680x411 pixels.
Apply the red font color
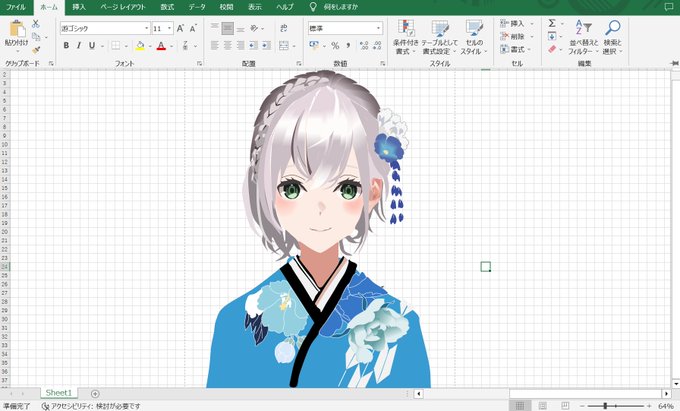(161, 46)
